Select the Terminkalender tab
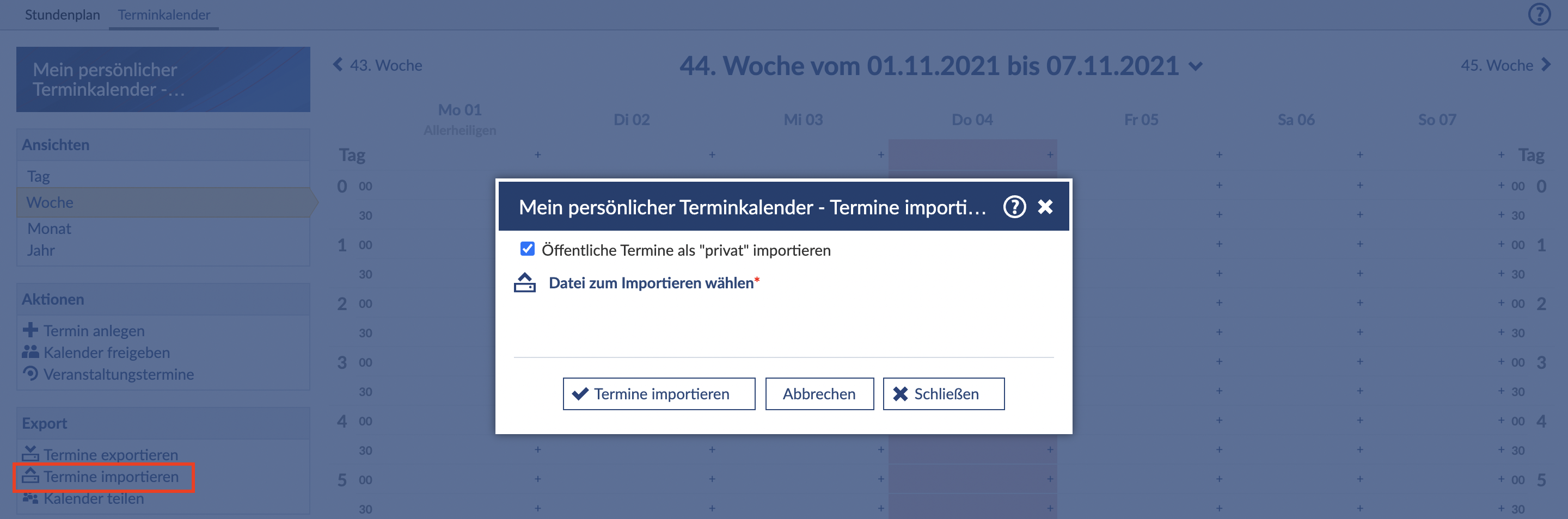Image resolution: width=1568 pixels, height=519 pixels. [x=164, y=15]
